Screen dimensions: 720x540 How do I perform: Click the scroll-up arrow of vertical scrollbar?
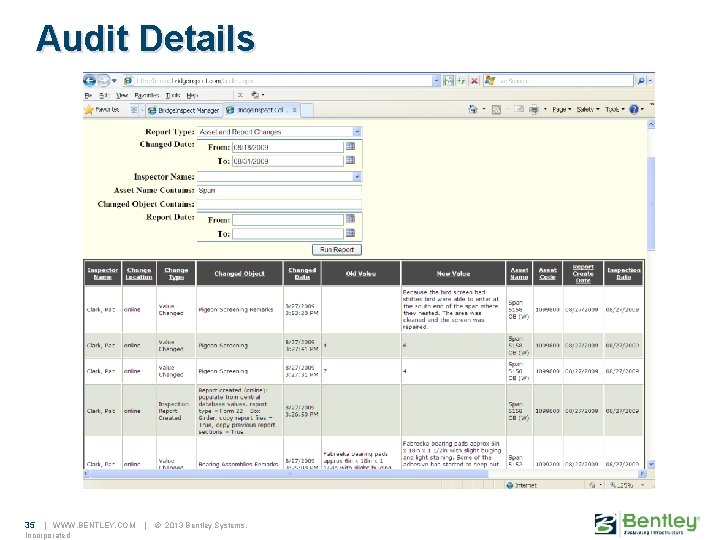651,124
